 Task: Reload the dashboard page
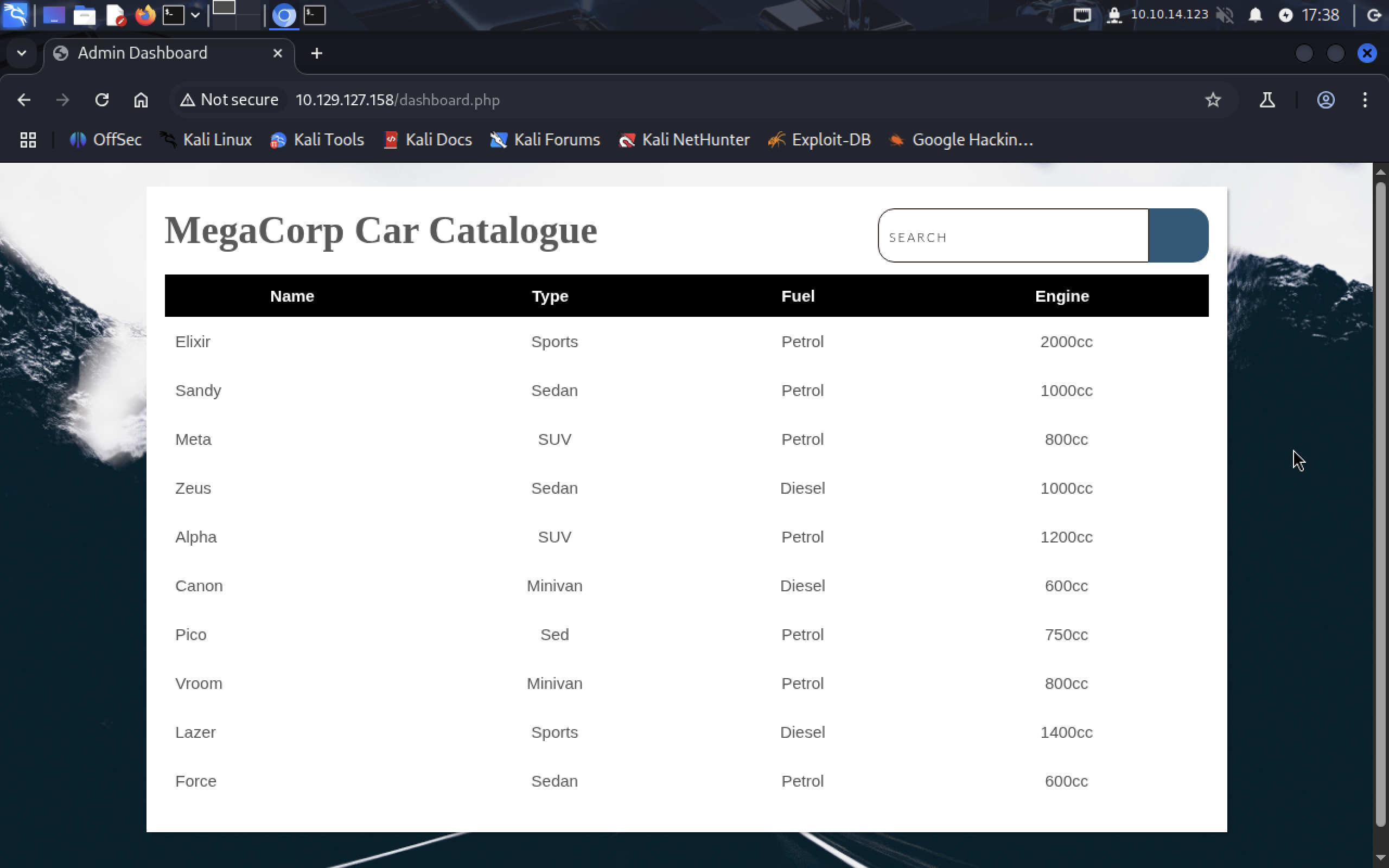point(101,100)
